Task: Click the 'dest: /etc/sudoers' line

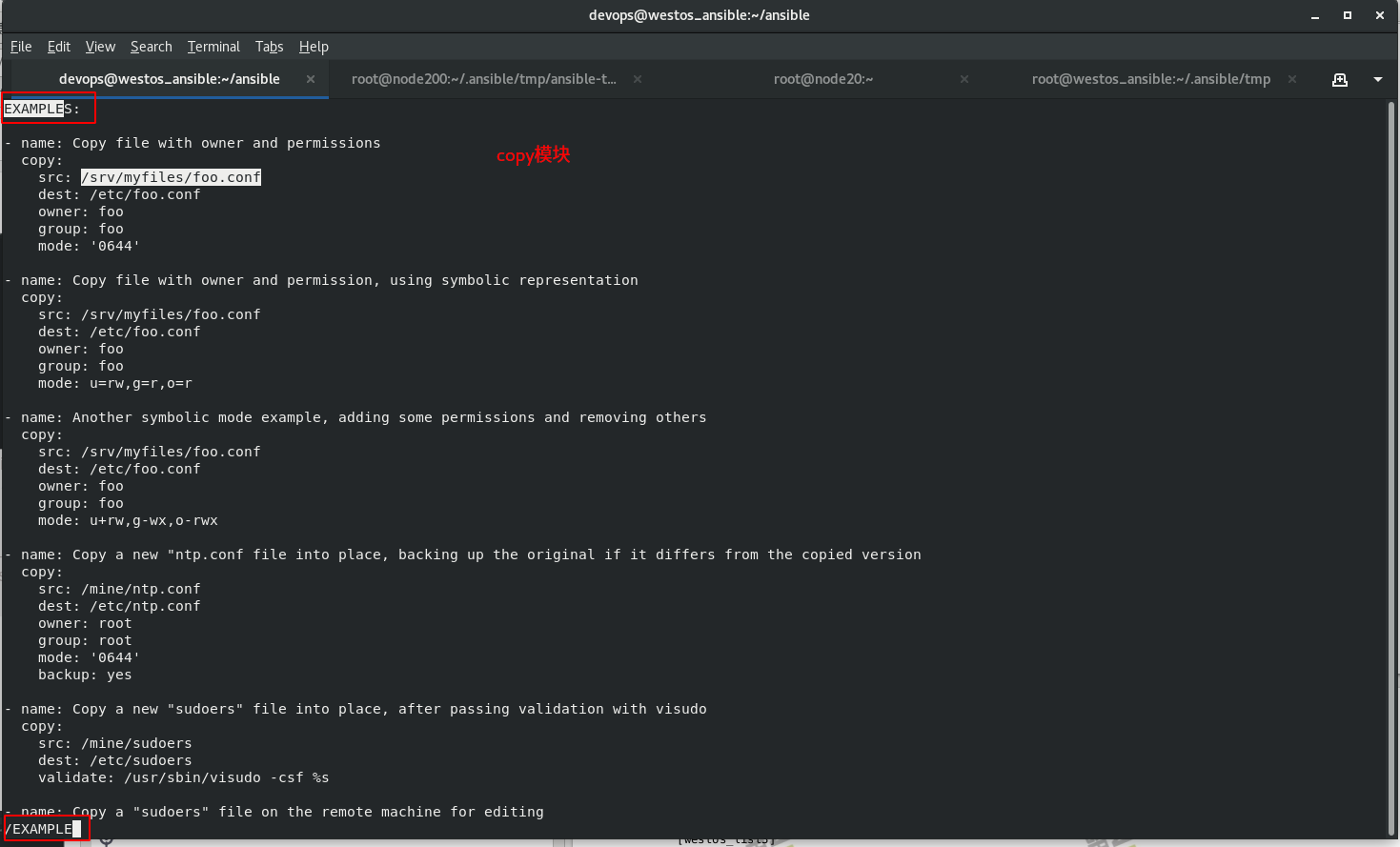Action: (x=115, y=760)
